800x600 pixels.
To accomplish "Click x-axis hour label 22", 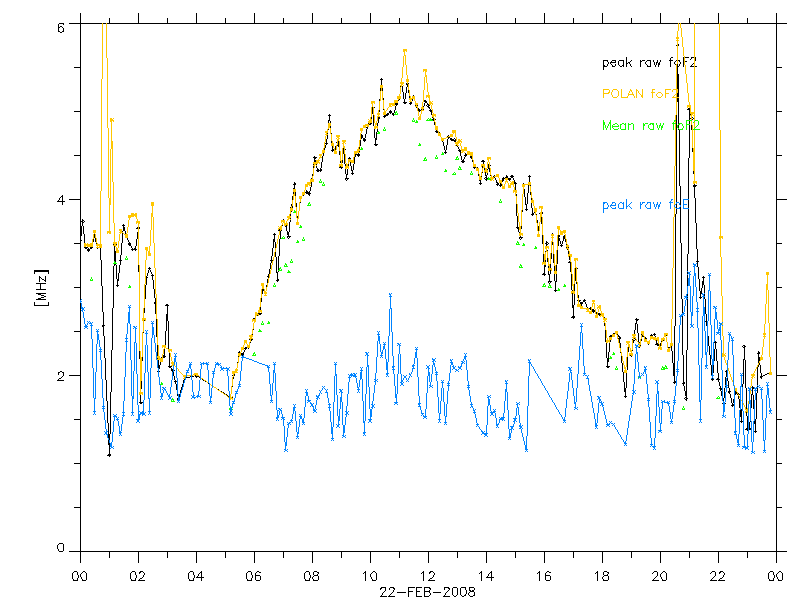I will click(x=718, y=577).
